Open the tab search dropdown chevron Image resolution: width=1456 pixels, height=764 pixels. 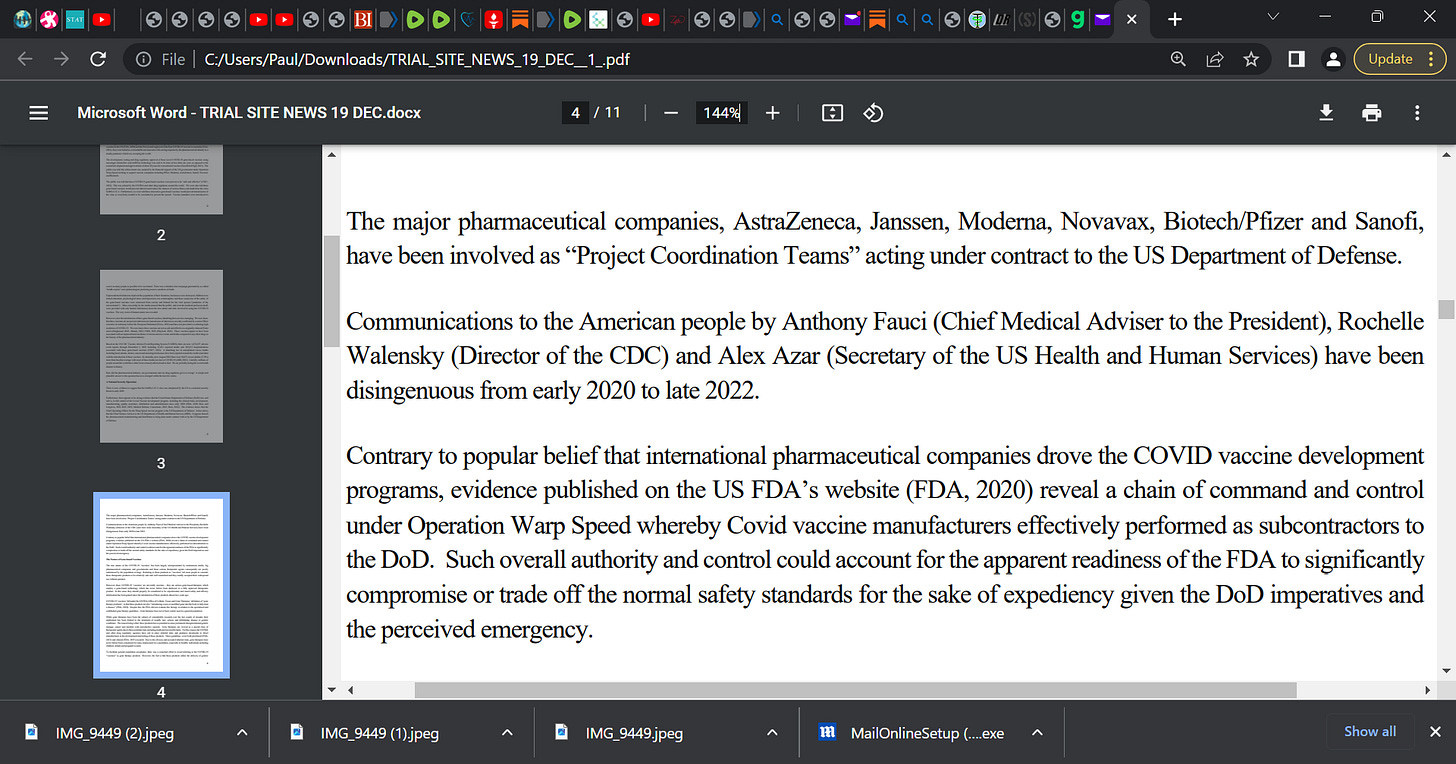click(1273, 17)
